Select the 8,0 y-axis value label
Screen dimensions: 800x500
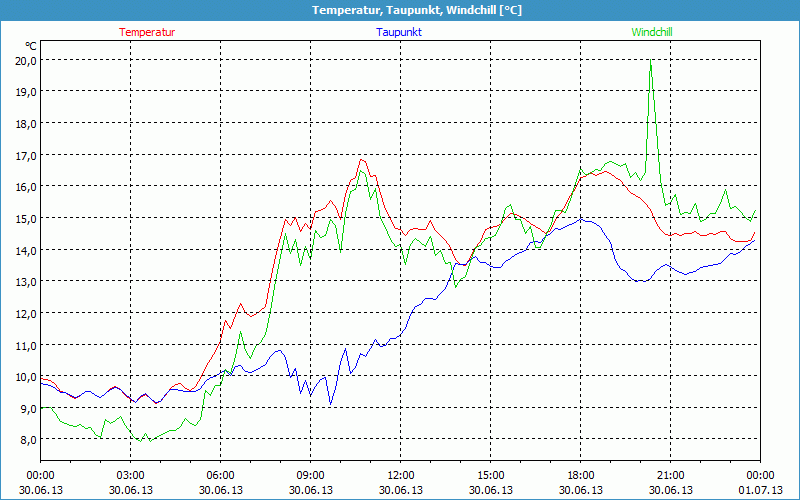27,440
